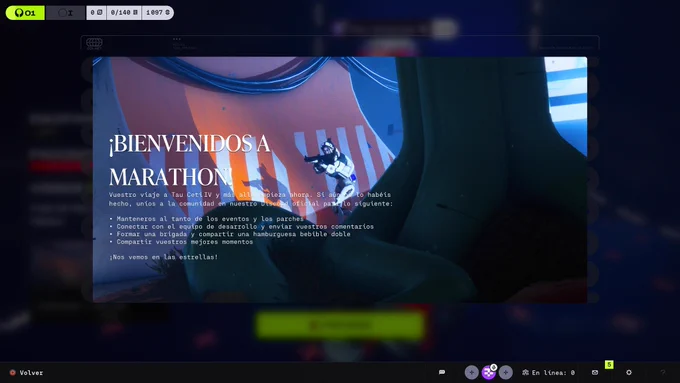Invite player using right plus slot
The image size is (680, 383).
[x=505, y=372]
